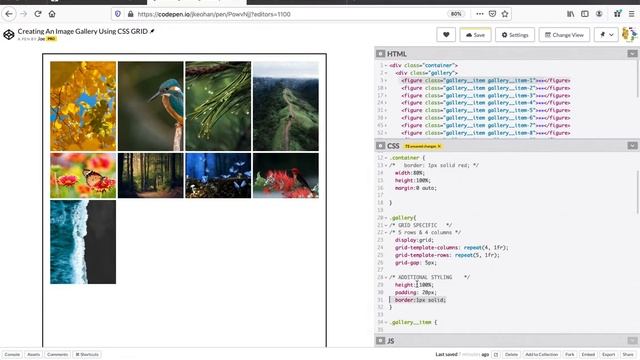This screenshot has width=640, height=360.
Task: Unfold the gallery__item-2 figure line
Action: [386, 88]
